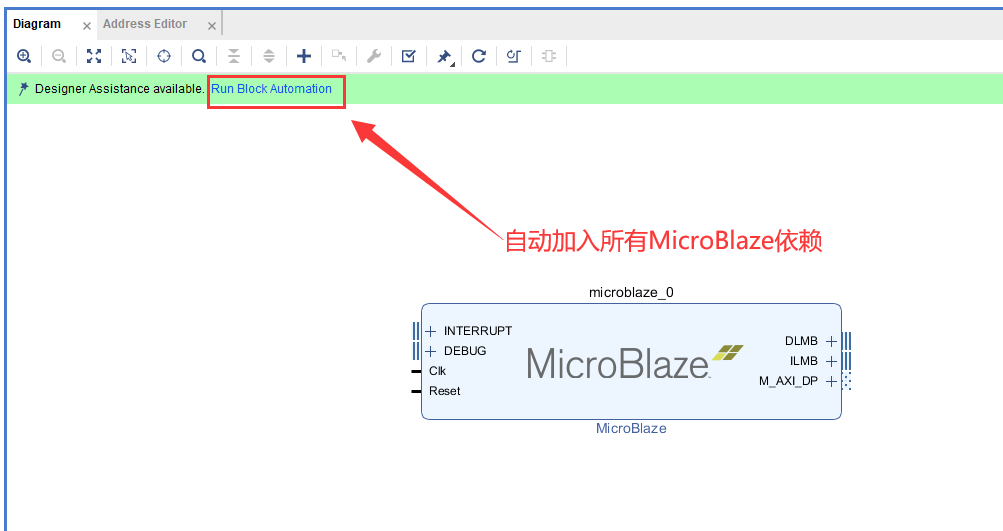Add an IP block with the plus icon
Screen dimensions: 1003x531
(x=304, y=56)
